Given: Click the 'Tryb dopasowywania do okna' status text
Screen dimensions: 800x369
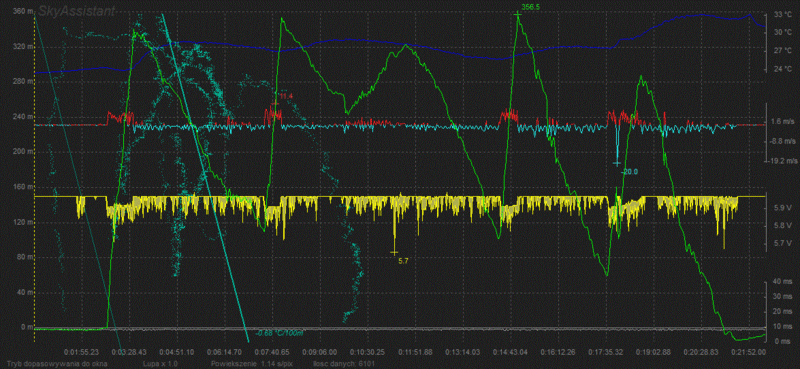Looking at the screenshot, I should (54, 364).
